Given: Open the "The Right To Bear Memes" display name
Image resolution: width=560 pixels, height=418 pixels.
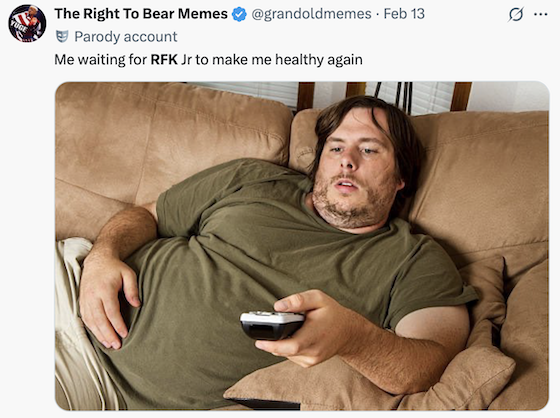Looking at the screenshot, I should [x=141, y=14].
